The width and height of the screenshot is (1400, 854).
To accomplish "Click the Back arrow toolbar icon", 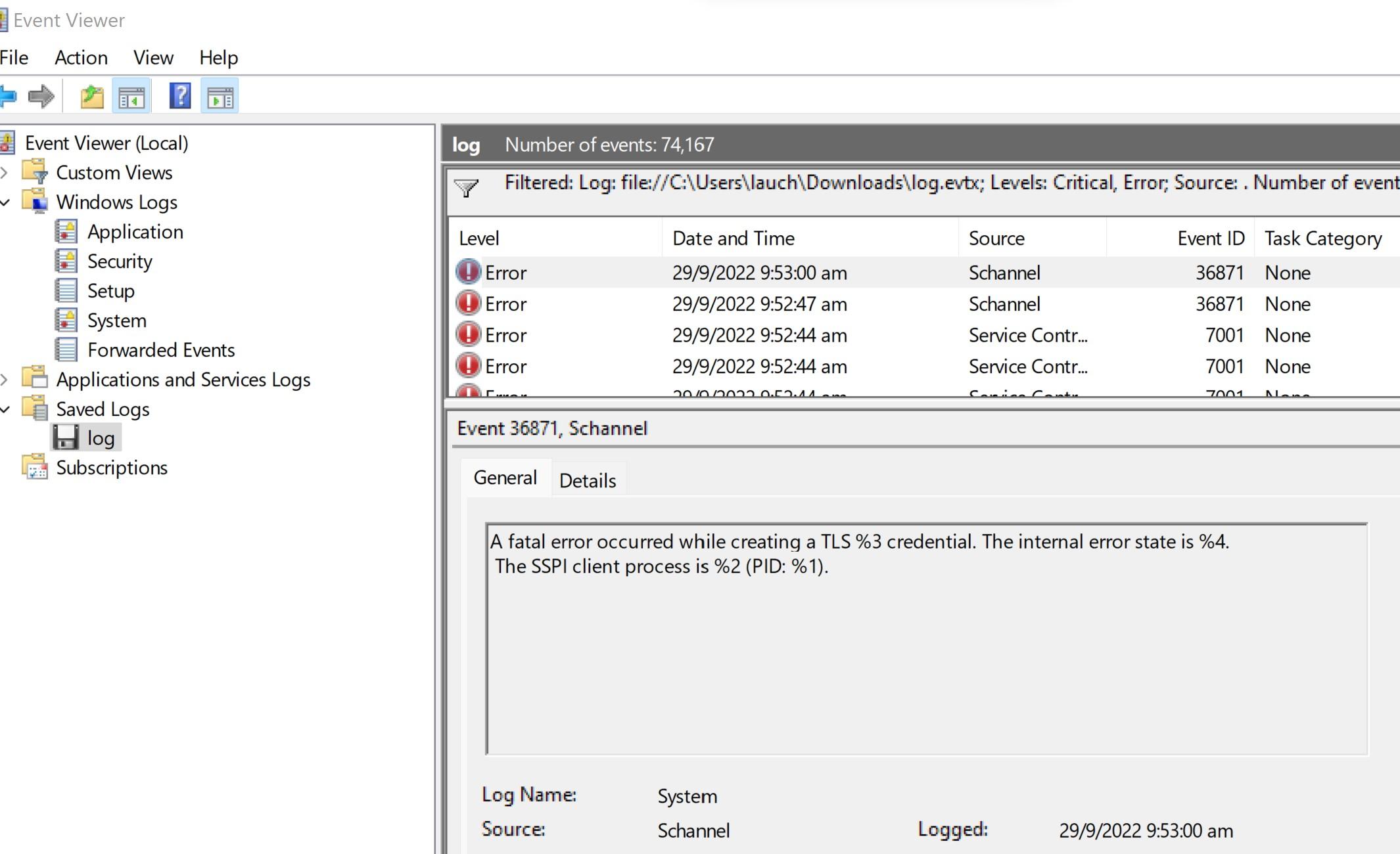I will 8,97.
